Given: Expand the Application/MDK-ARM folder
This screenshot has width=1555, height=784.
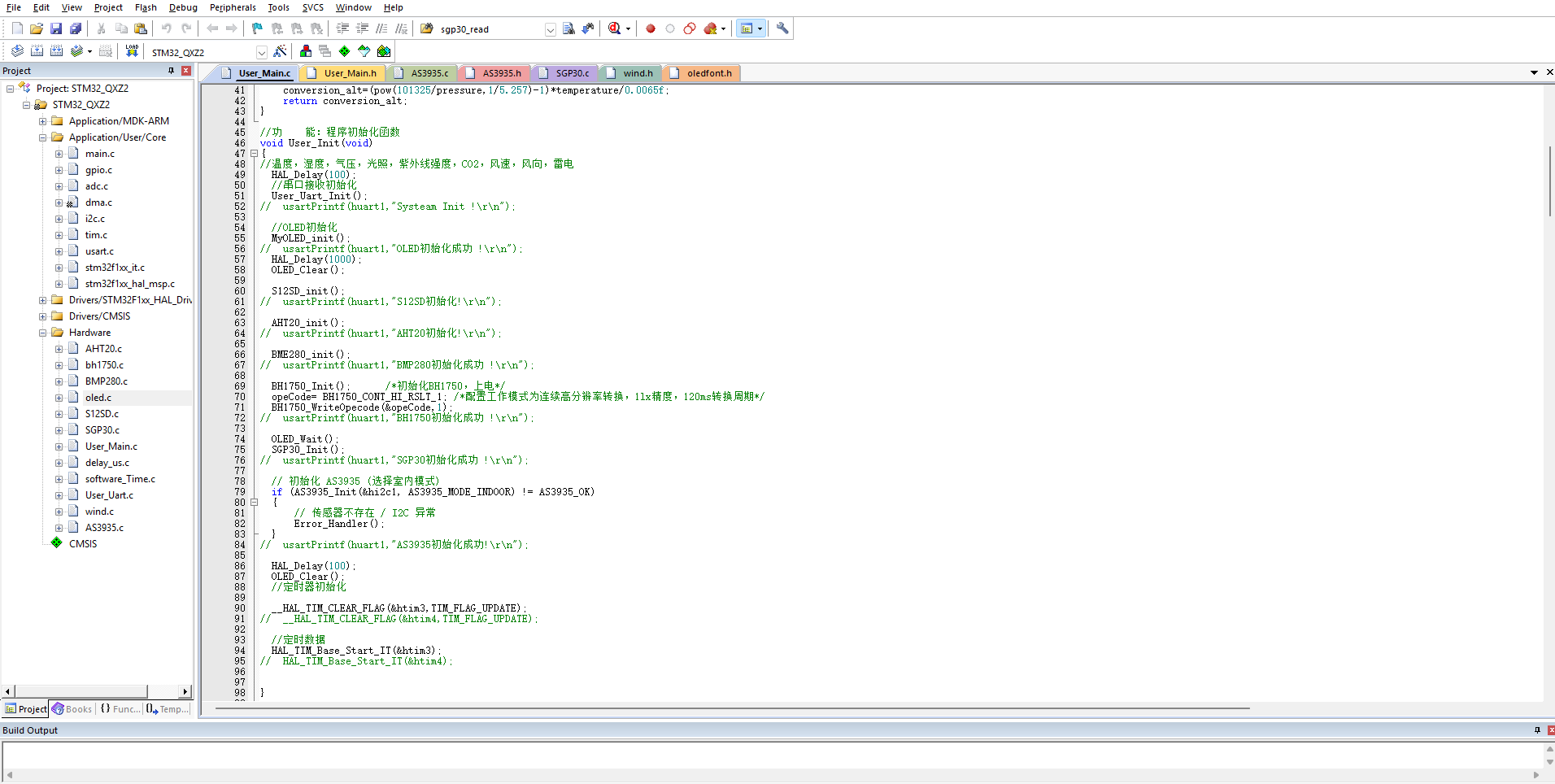Looking at the screenshot, I should [42, 121].
